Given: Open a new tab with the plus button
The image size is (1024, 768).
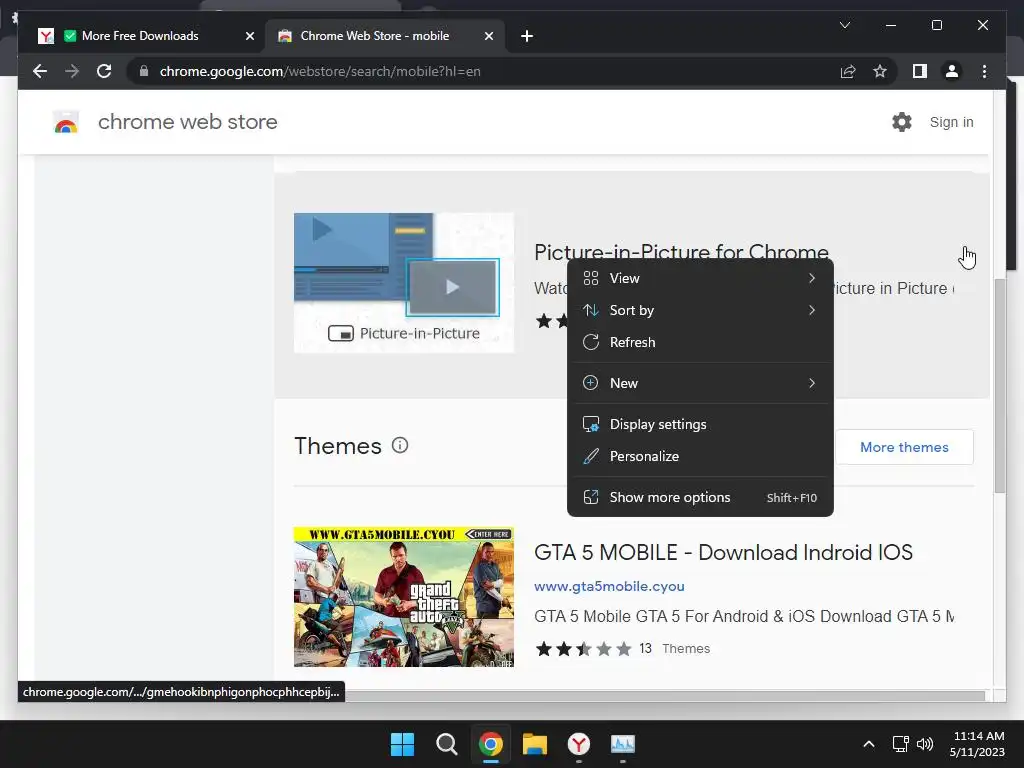Looking at the screenshot, I should pyautogui.click(x=527, y=36).
